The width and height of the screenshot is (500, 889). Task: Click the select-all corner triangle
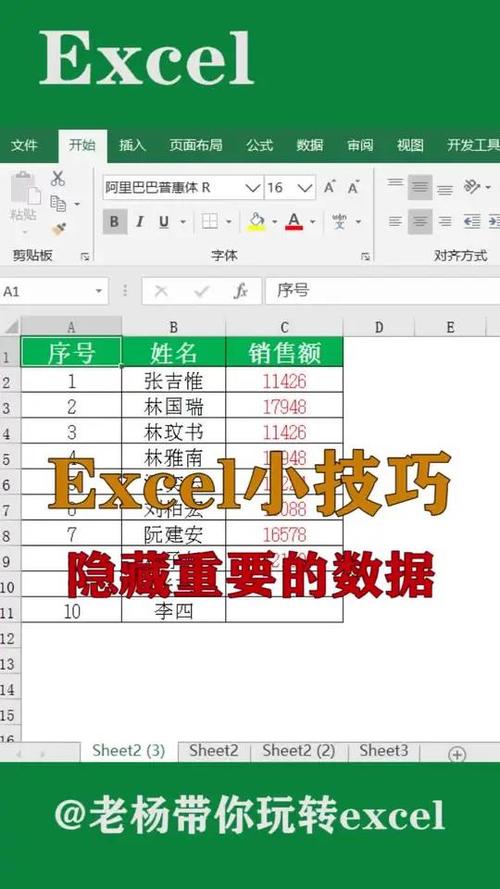coord(10,327)
